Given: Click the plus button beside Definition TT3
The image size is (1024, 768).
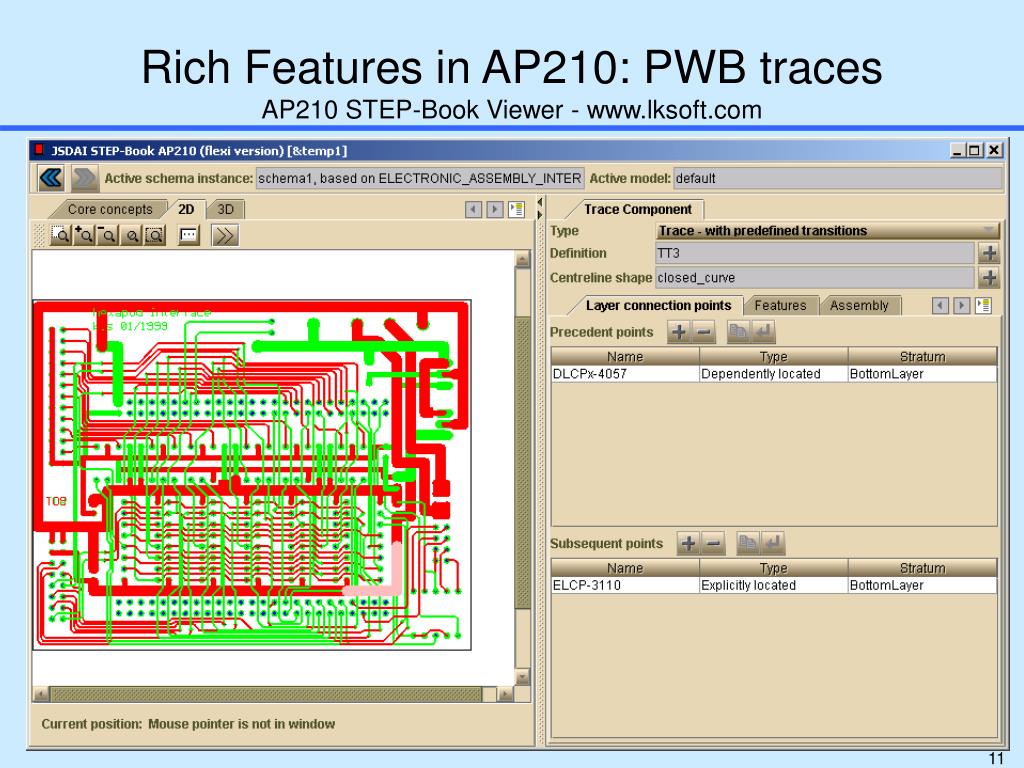Looking at the screenshot, I should pos(989,253).
